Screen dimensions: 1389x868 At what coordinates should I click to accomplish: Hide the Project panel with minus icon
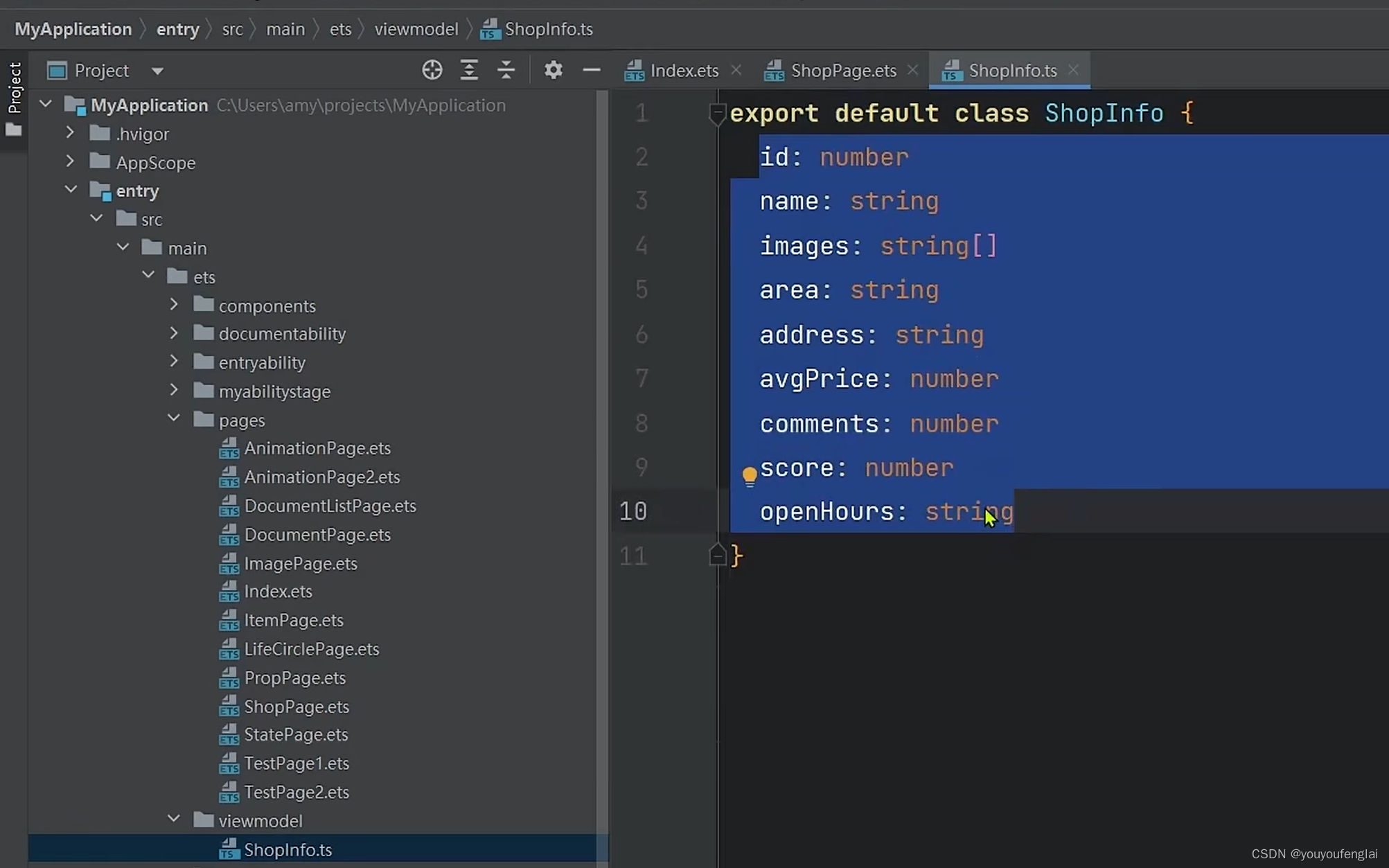(x=591, y=70)
